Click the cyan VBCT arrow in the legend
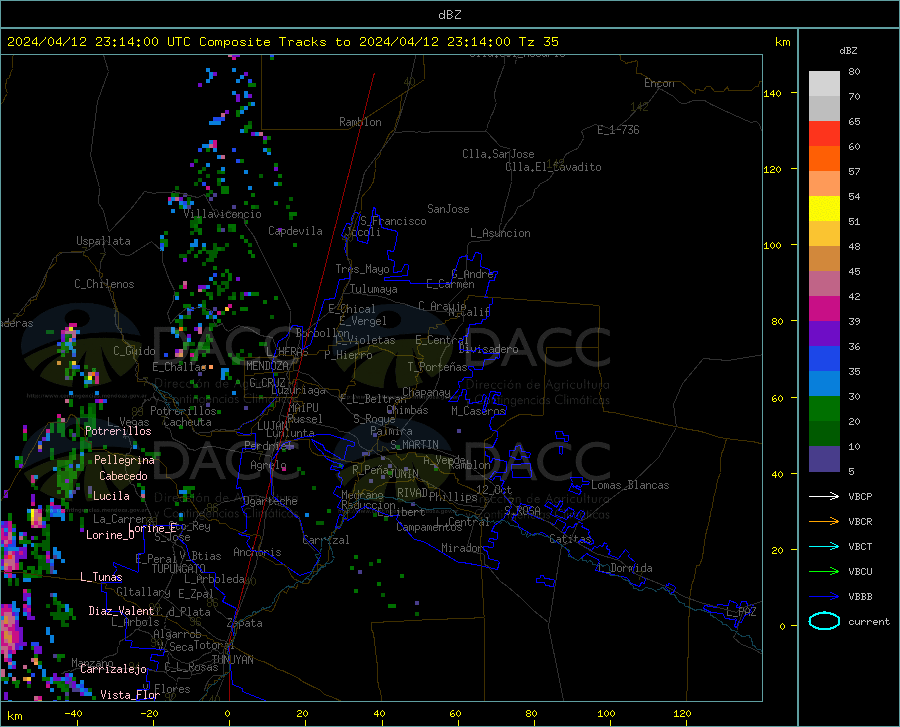 tap(824, 546)
